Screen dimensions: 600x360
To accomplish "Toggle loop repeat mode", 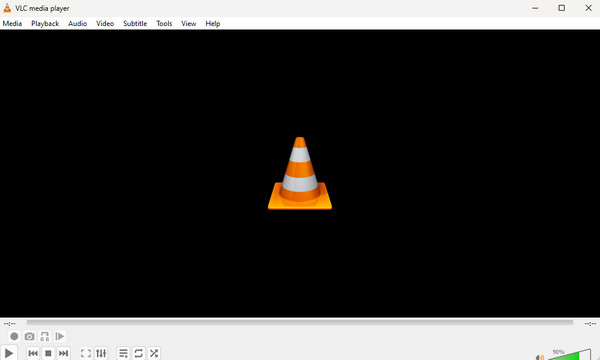I will 139,353.
